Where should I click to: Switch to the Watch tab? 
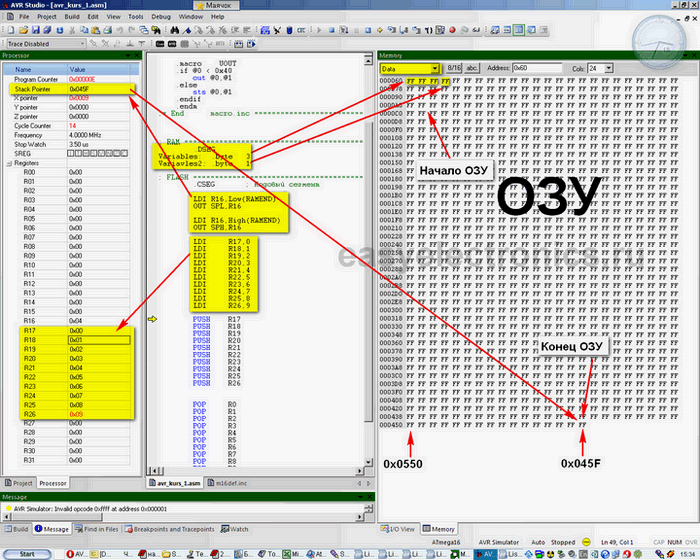(x=235, y=529)
